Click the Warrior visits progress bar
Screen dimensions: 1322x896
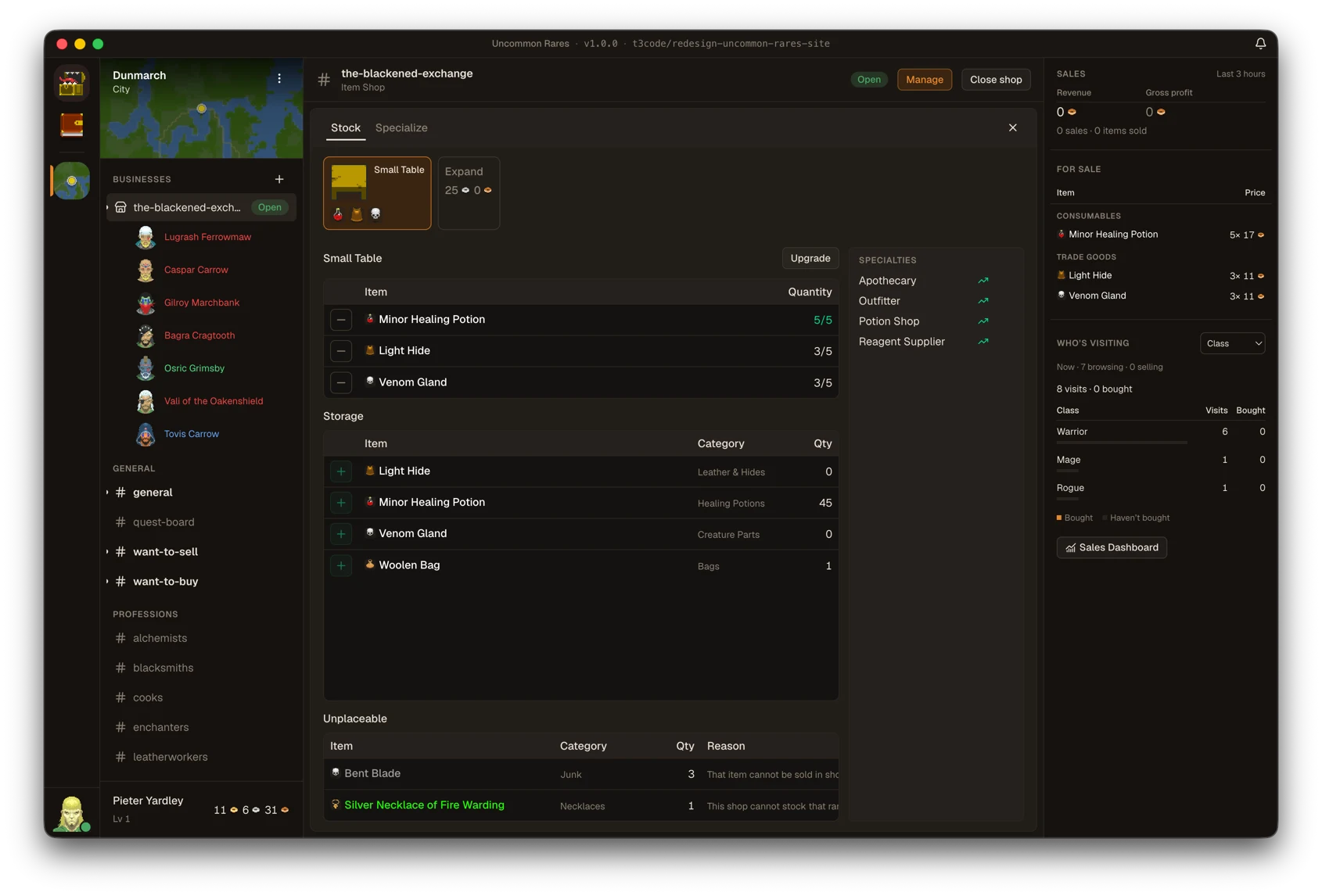(x=1122, y=443)
